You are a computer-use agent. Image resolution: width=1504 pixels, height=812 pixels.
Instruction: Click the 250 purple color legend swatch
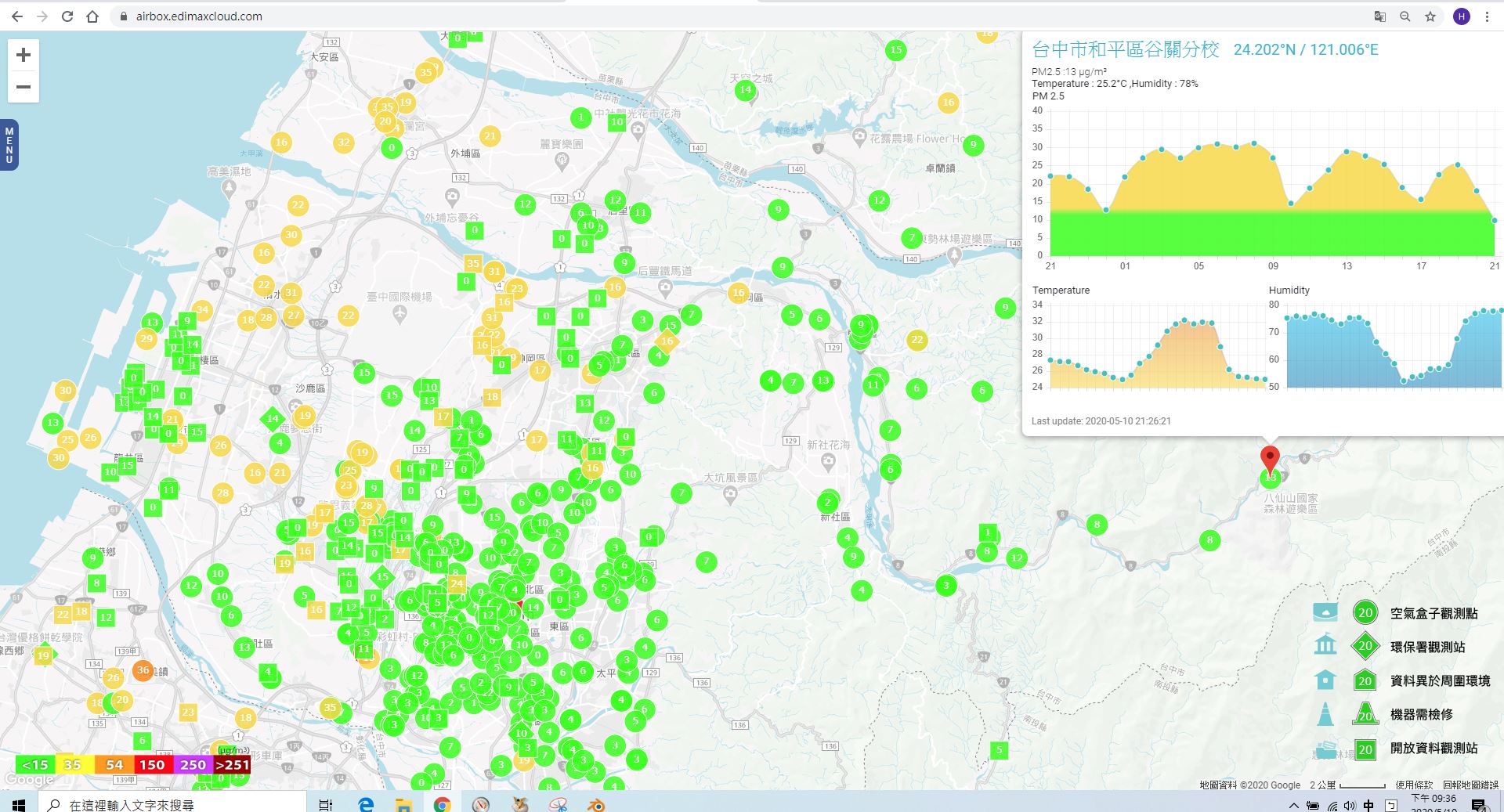(x=193, y=765)
